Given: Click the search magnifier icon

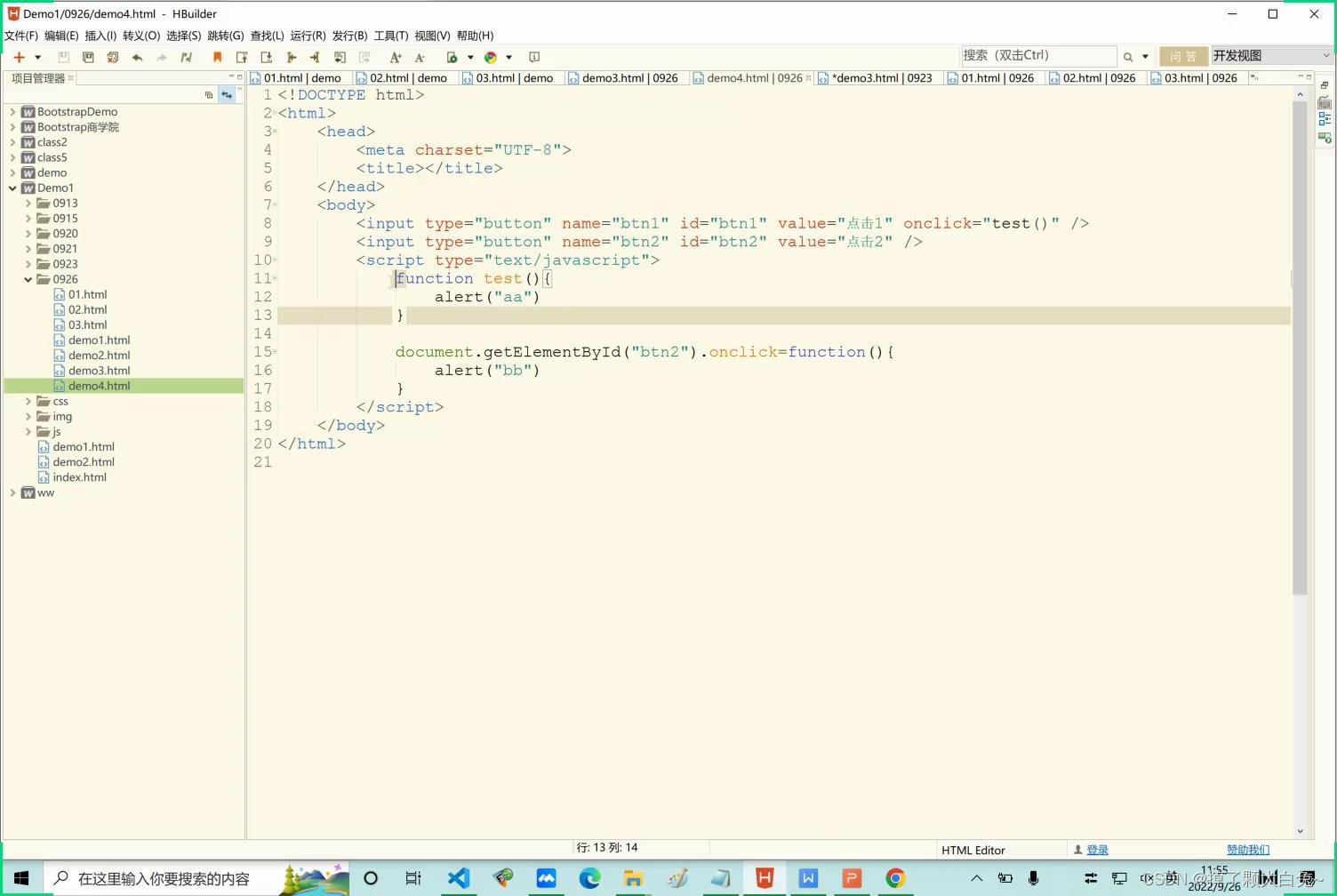Looking at the screenshot, I should pos(1128,57).
